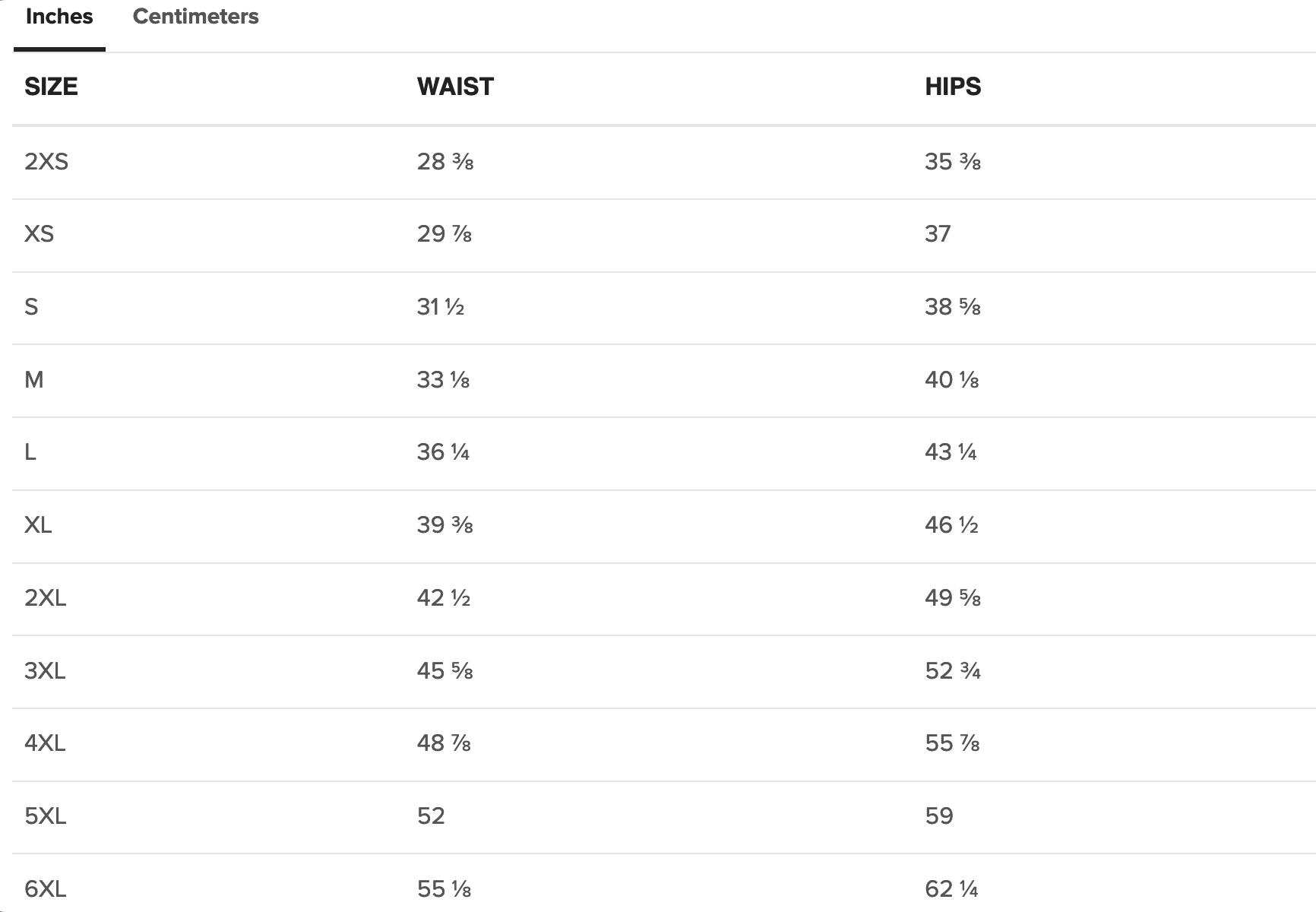
Task: Click the S size row label
Action: tap(31, 307)
